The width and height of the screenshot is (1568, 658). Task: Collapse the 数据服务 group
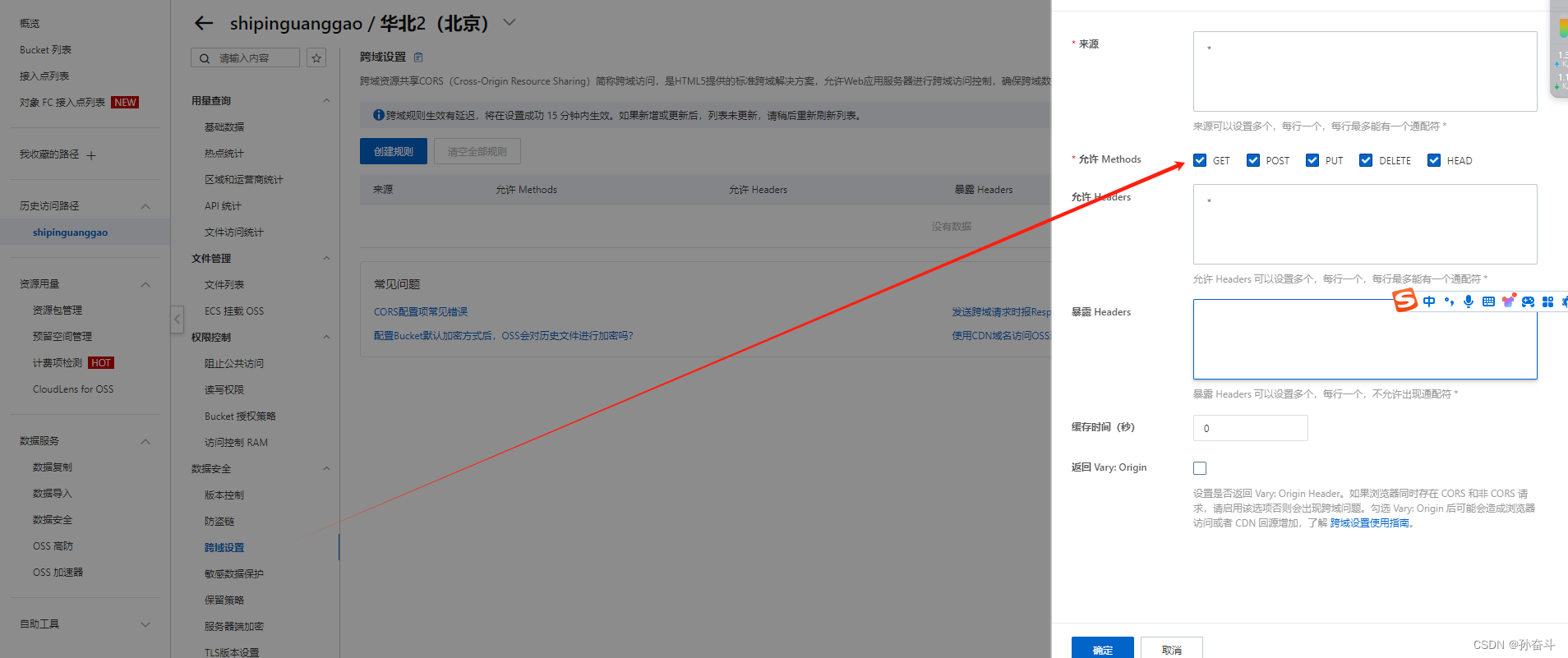click(145, 441)
